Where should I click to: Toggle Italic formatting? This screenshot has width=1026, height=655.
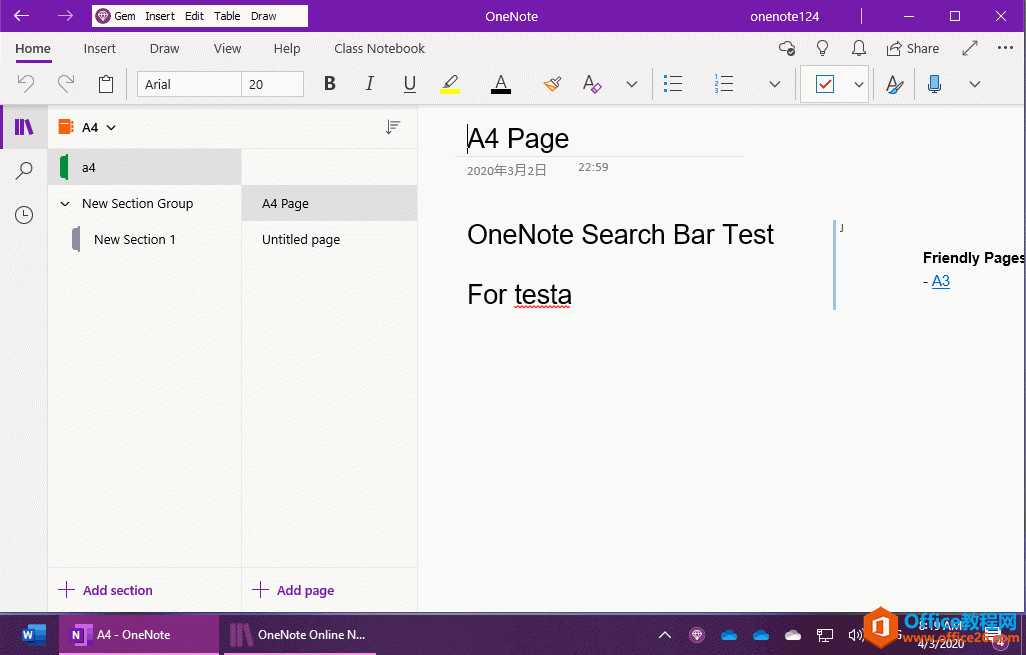tap(369, 84)
